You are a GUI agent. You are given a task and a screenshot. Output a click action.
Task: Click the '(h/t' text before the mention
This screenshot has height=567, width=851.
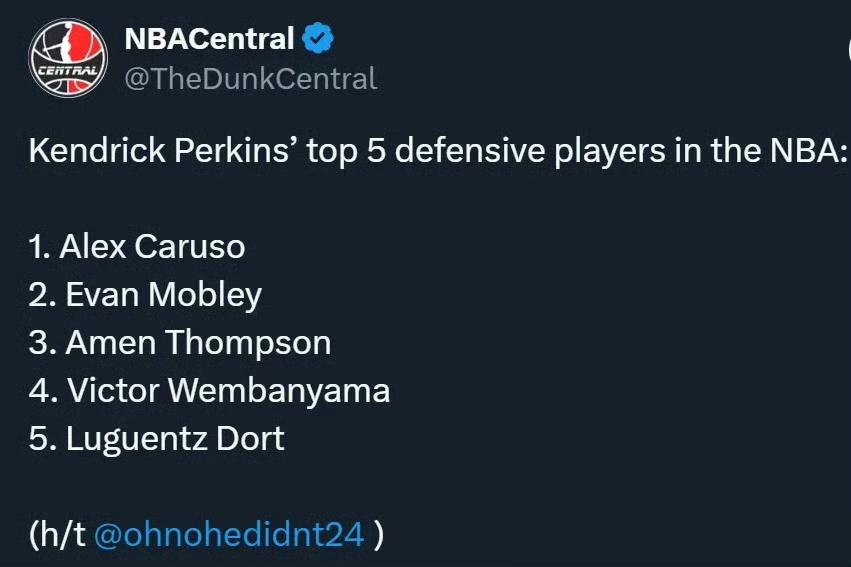point(57,534)
